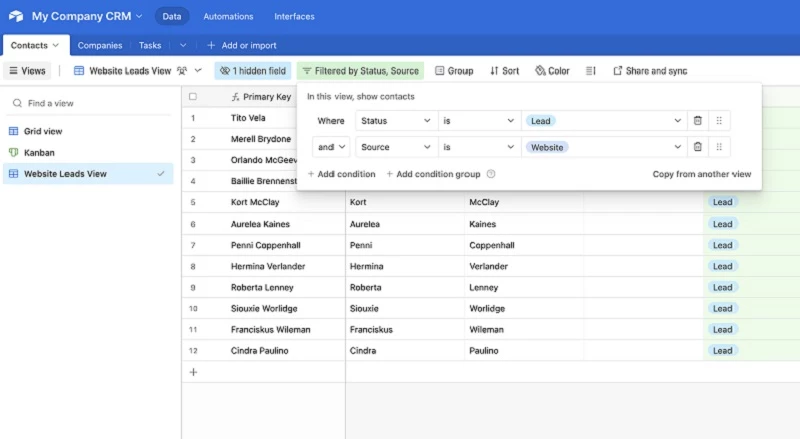Click the Kanban view icon in sidebar

(x=14, y=153)
